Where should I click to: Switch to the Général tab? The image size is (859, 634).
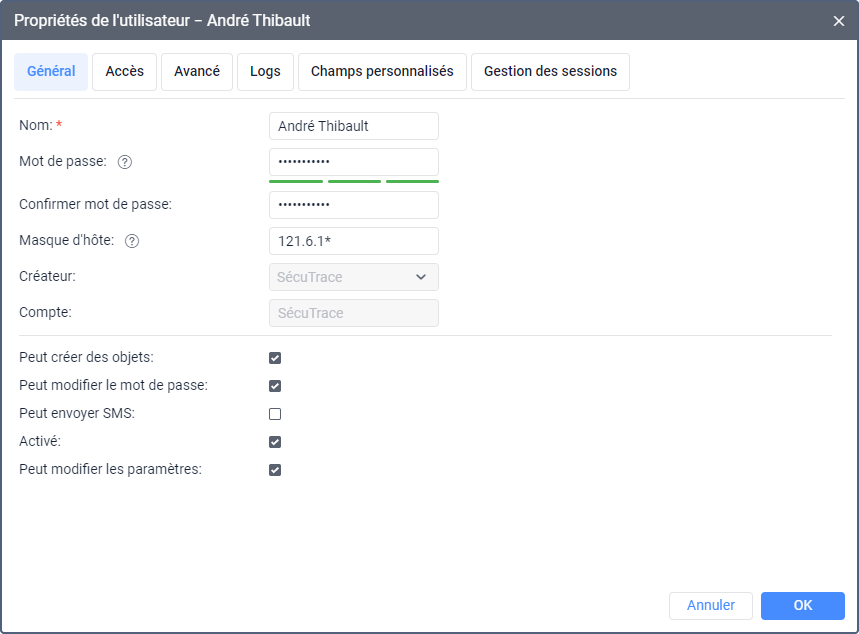coord(51,71)
